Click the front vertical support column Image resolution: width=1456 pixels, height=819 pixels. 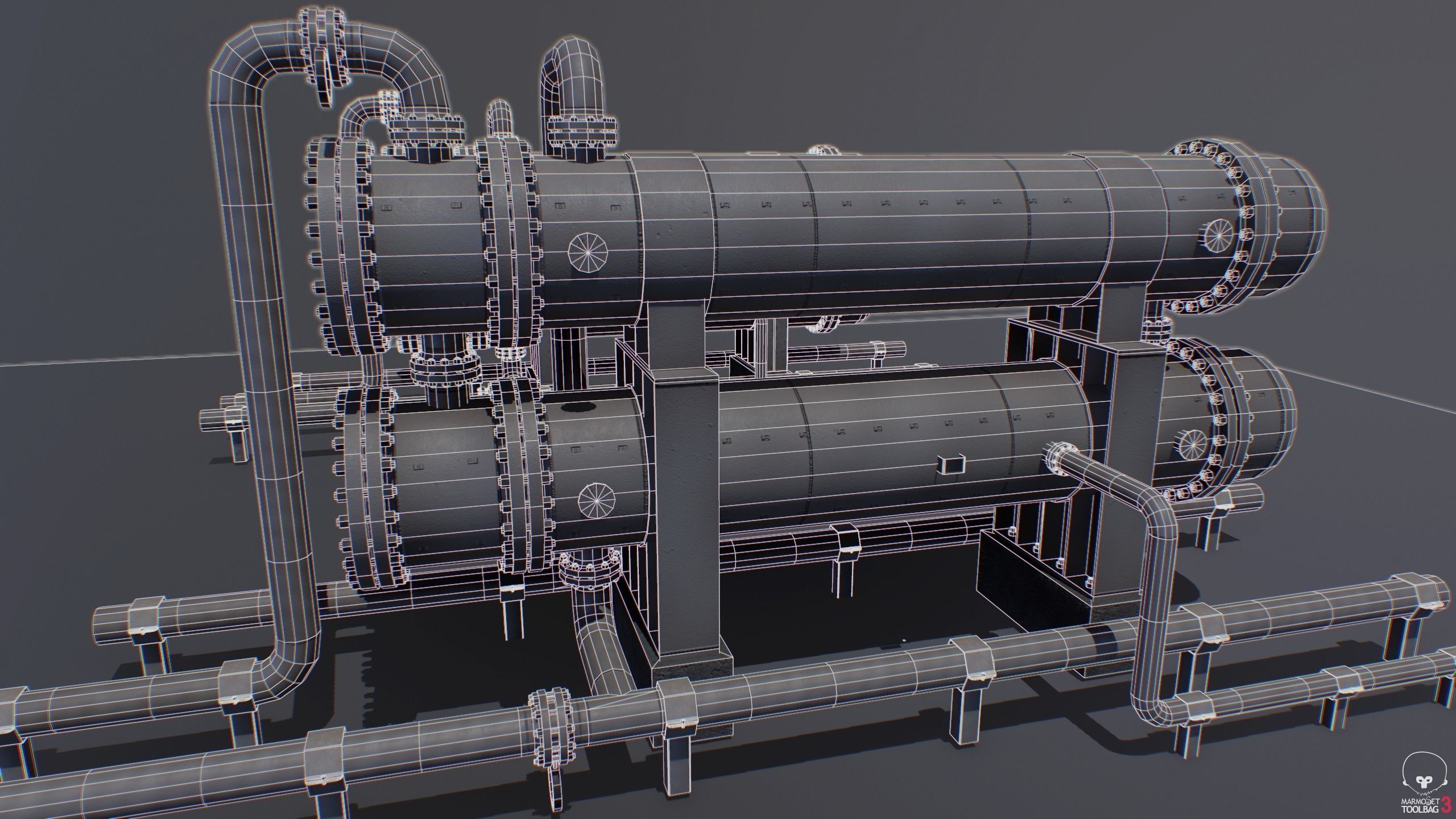point(685,512)
